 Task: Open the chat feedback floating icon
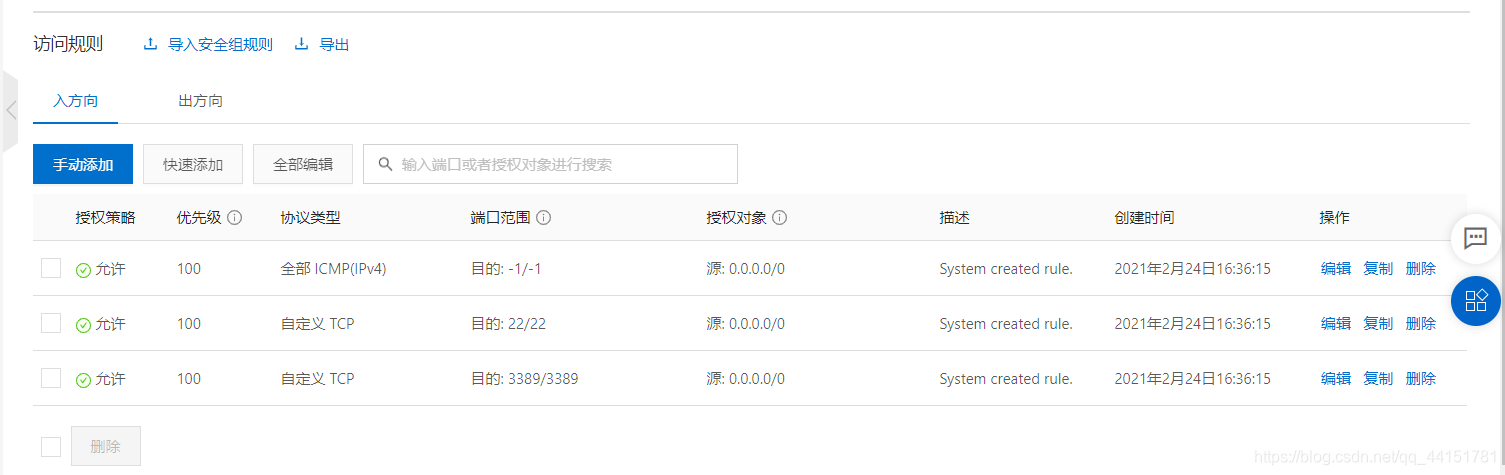tap(1476, 238)
